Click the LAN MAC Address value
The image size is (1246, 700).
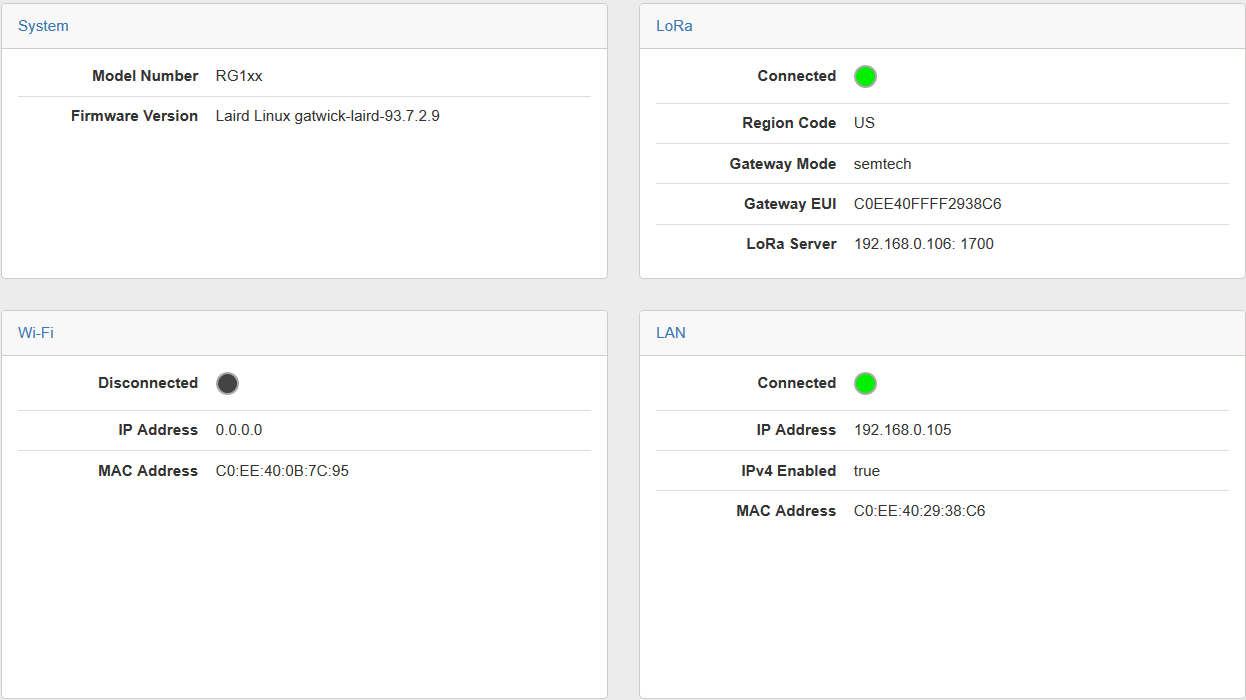[x=919, y=511]
